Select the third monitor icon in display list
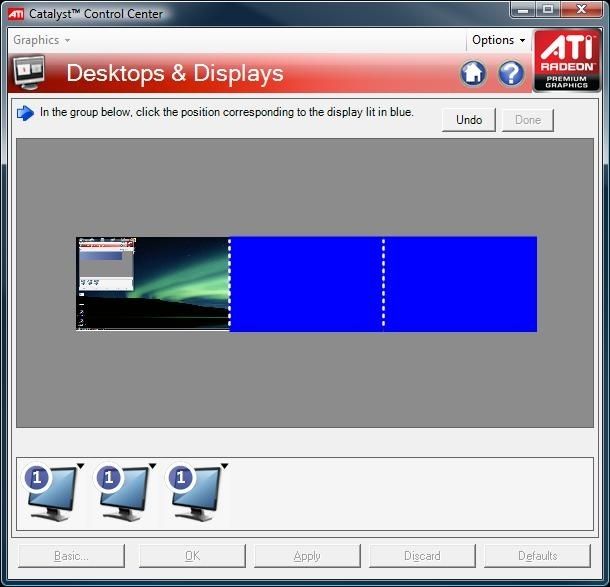The width and height of the screenshot is (610, 587). point(196,493)
